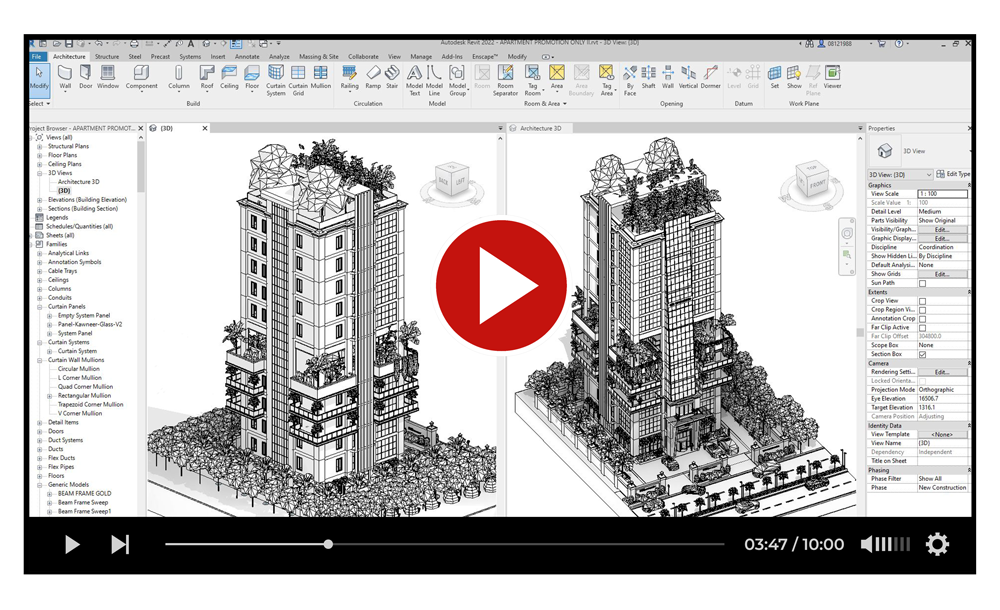Uncheck the Section Box checkbox
The image size is (1000, 610).
coord(922,354)
